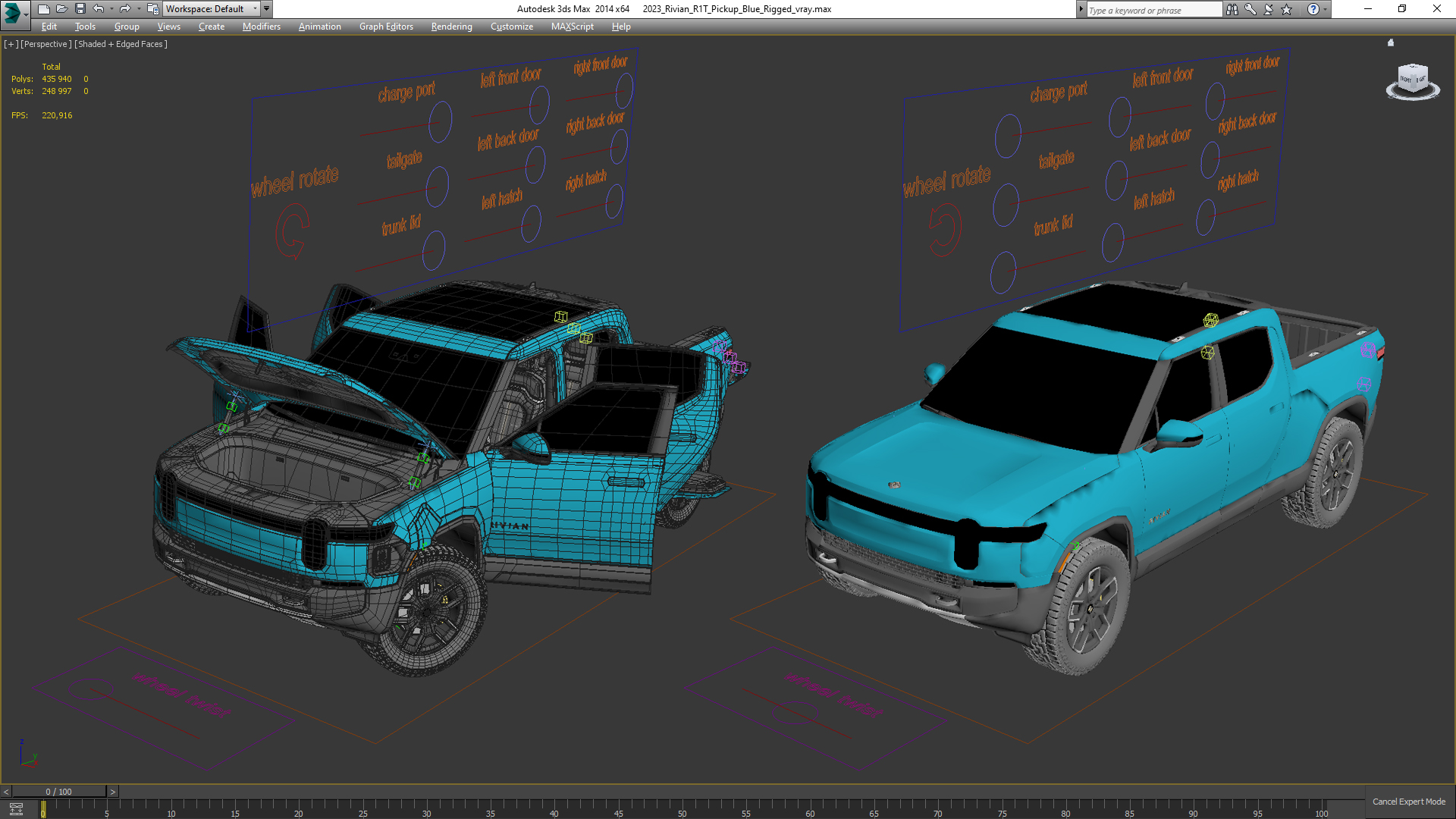Click the [Shaded + Edged Faces] label
The image size is (1456, 819).
(x=121, y=44)
